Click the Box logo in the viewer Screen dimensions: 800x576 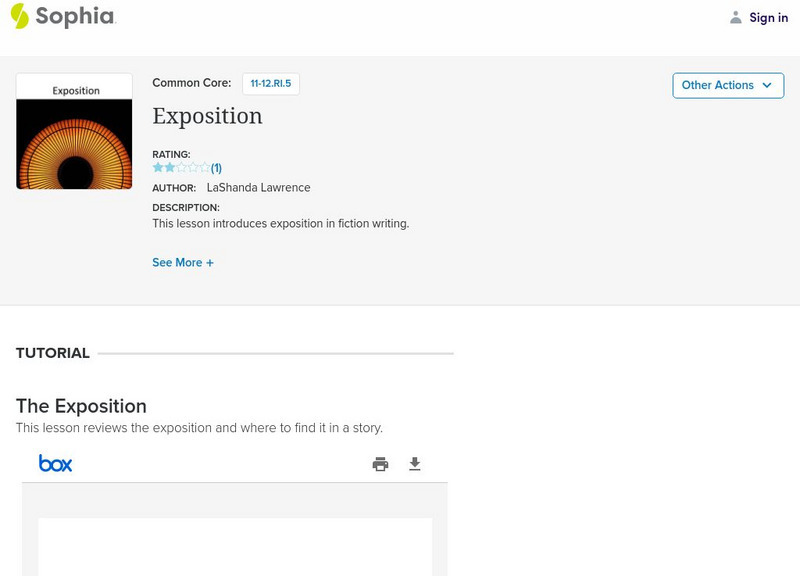pyautogui.click(x=55, y=463)
